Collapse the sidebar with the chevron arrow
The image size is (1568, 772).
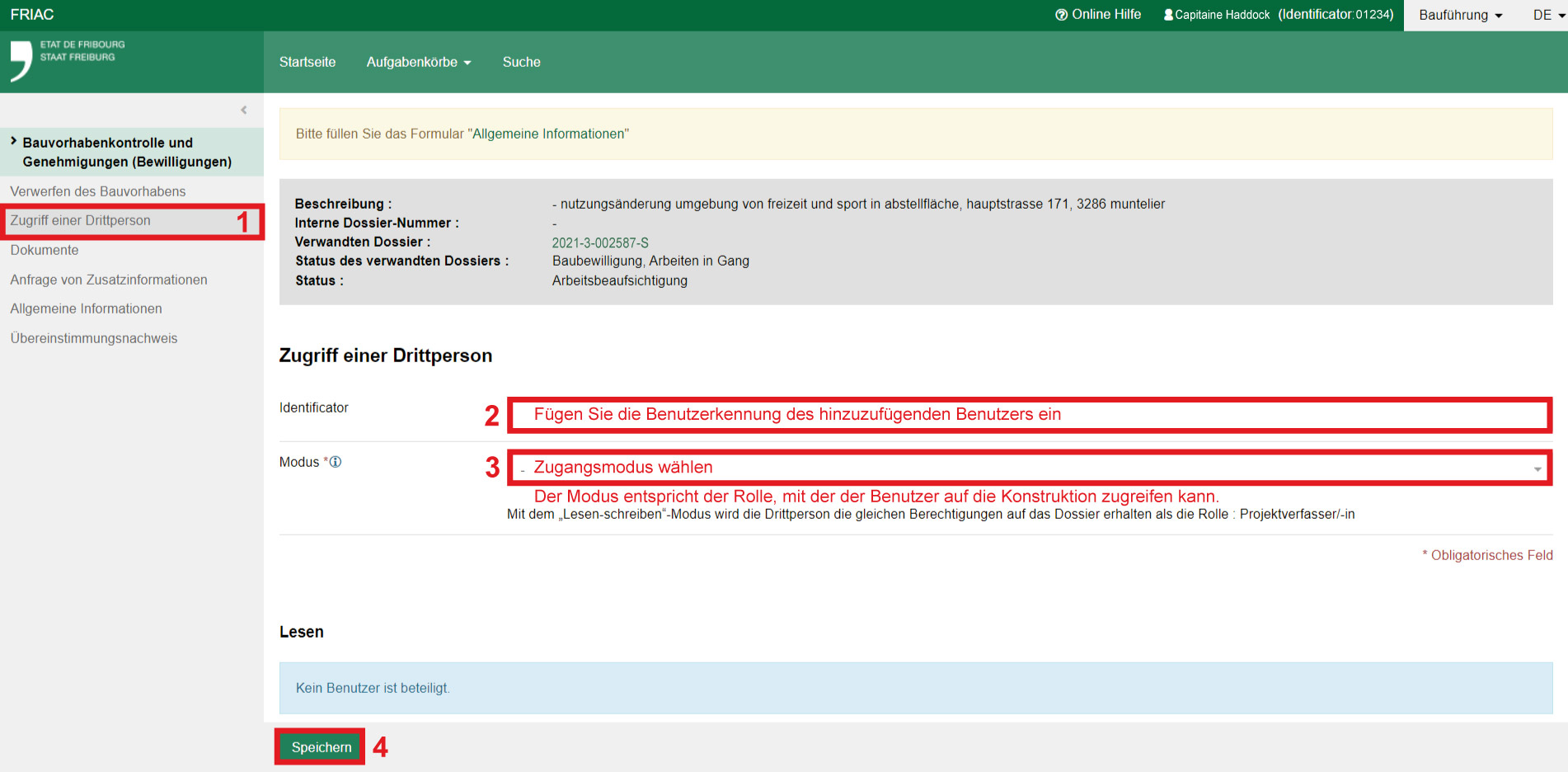point(243,110)
